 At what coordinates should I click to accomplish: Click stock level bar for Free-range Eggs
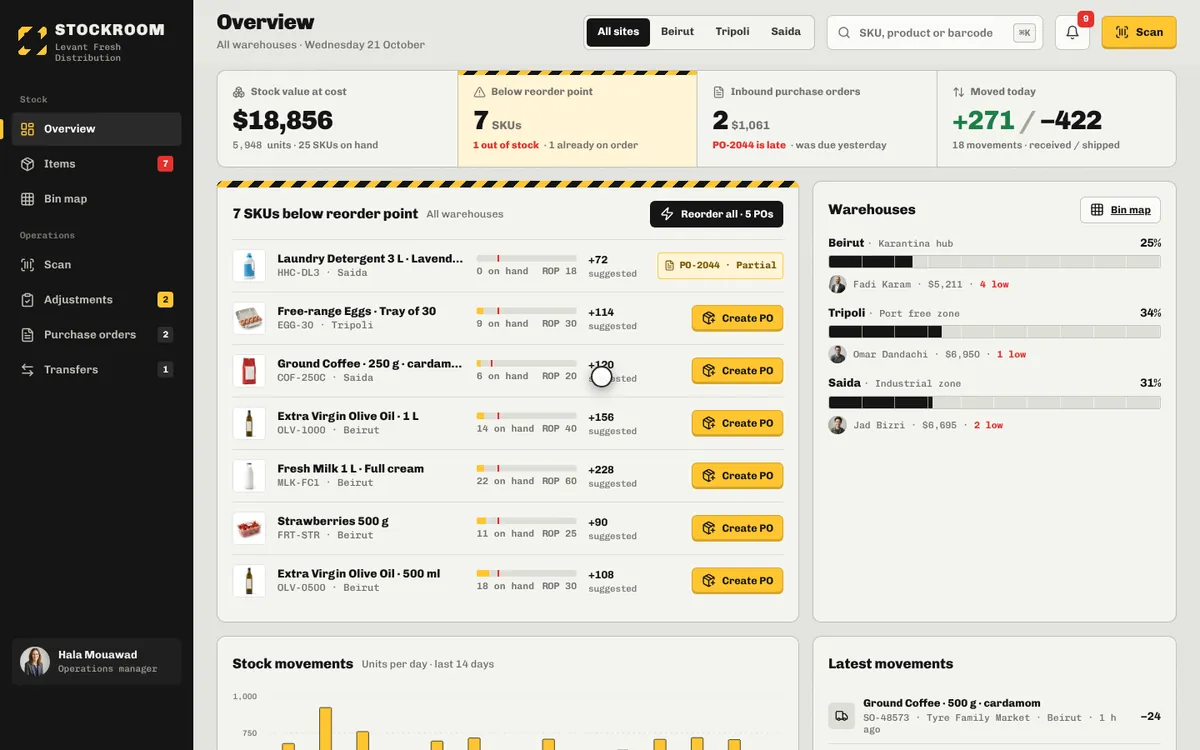click(526, 311)
